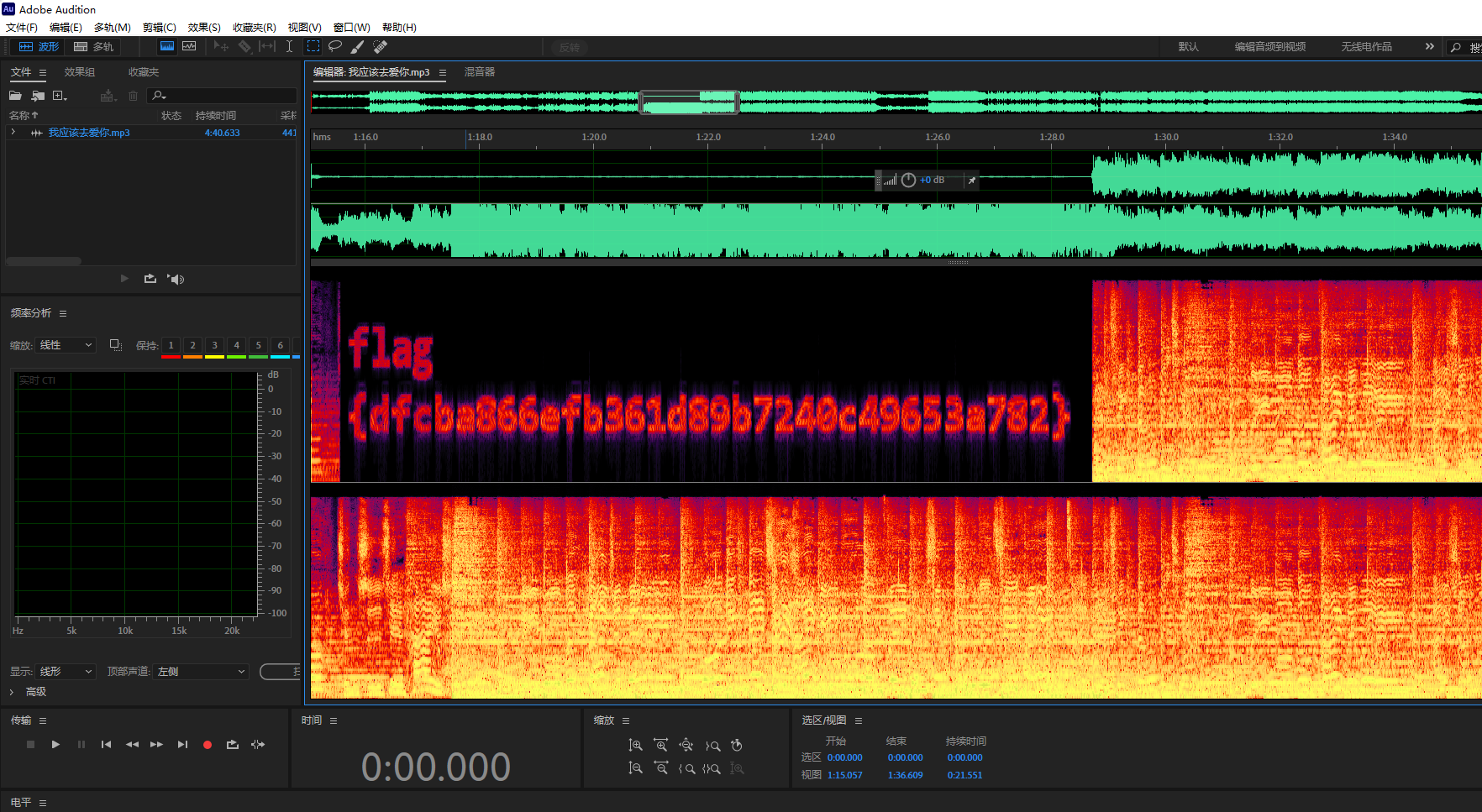Toggle files panel loop playback icon
Image resolution: width=1482 pixels, height=812 pixels.
(x=150, y=279)
